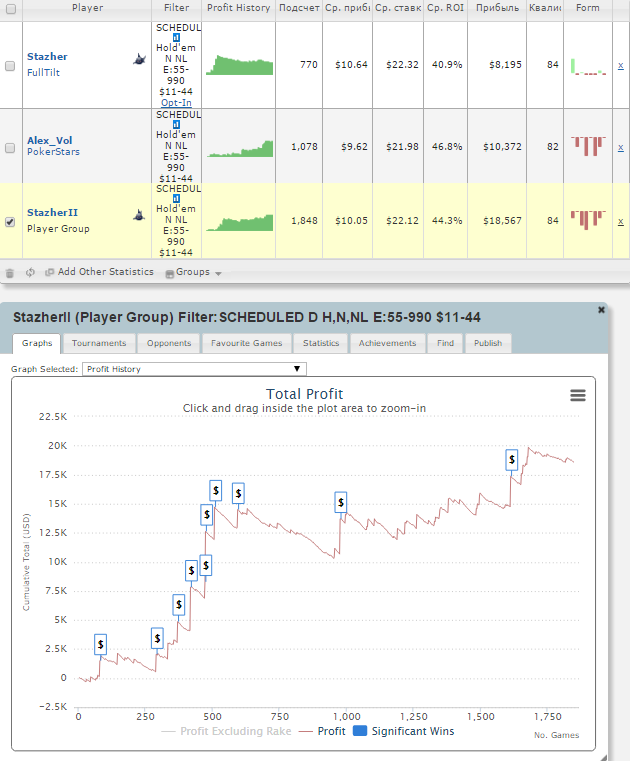Open Alex_Vol profit history thumbnail
Screen dimensions: 630x761
click(x=240, y=149)
